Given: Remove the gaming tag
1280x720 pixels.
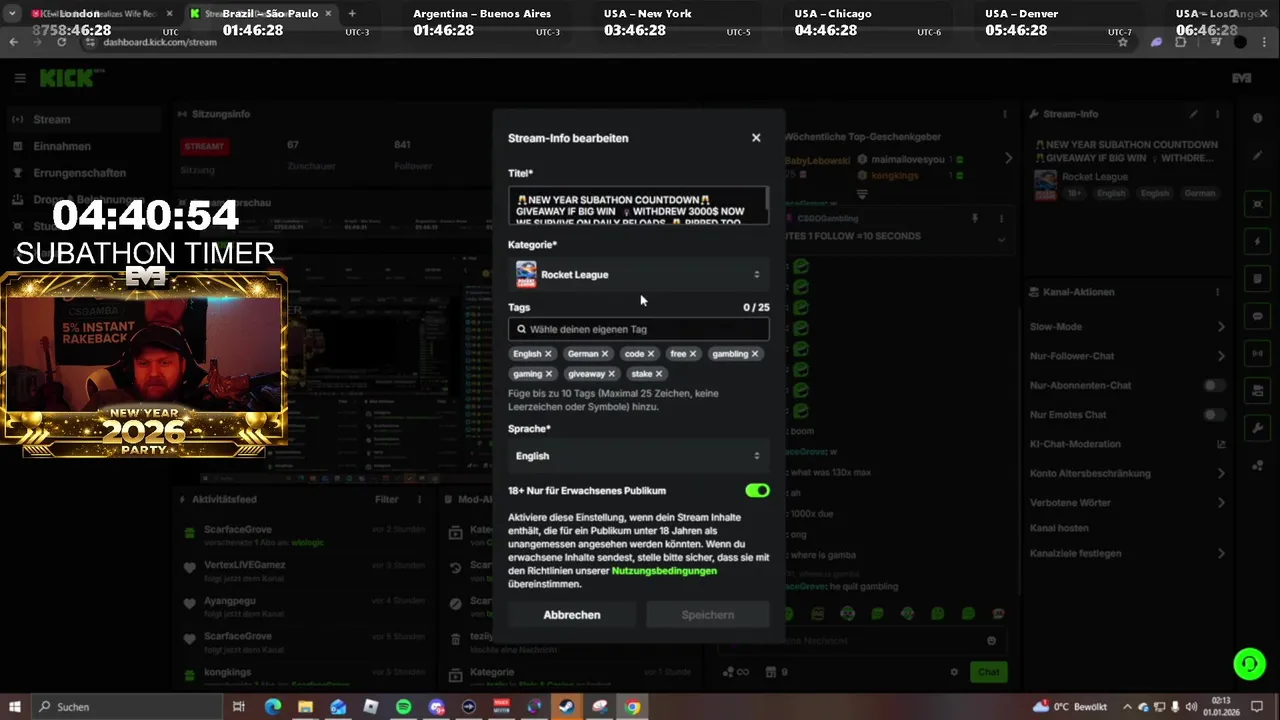Looking at the screenshot, I should pyautogui.click(x=549, y=374).
